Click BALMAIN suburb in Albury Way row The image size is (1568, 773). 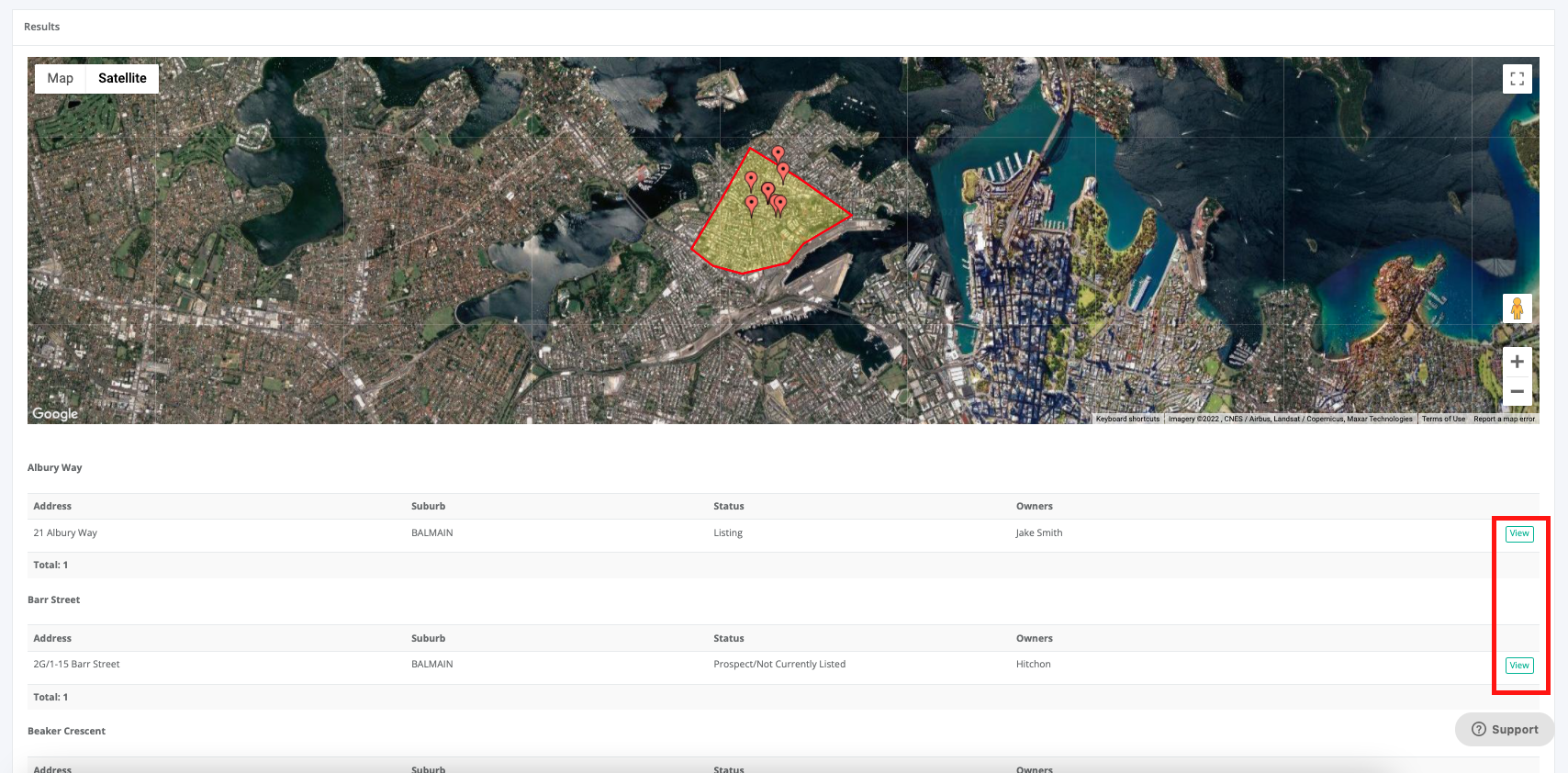click(432, 532)
